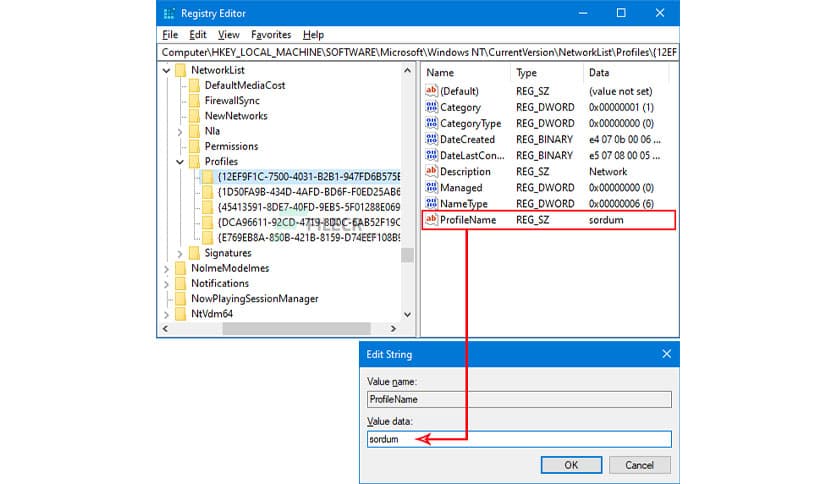836x484 pixels.
Task: Cancel the Edit String dialog
Action: pyautogui.click(x=639, y=465)
